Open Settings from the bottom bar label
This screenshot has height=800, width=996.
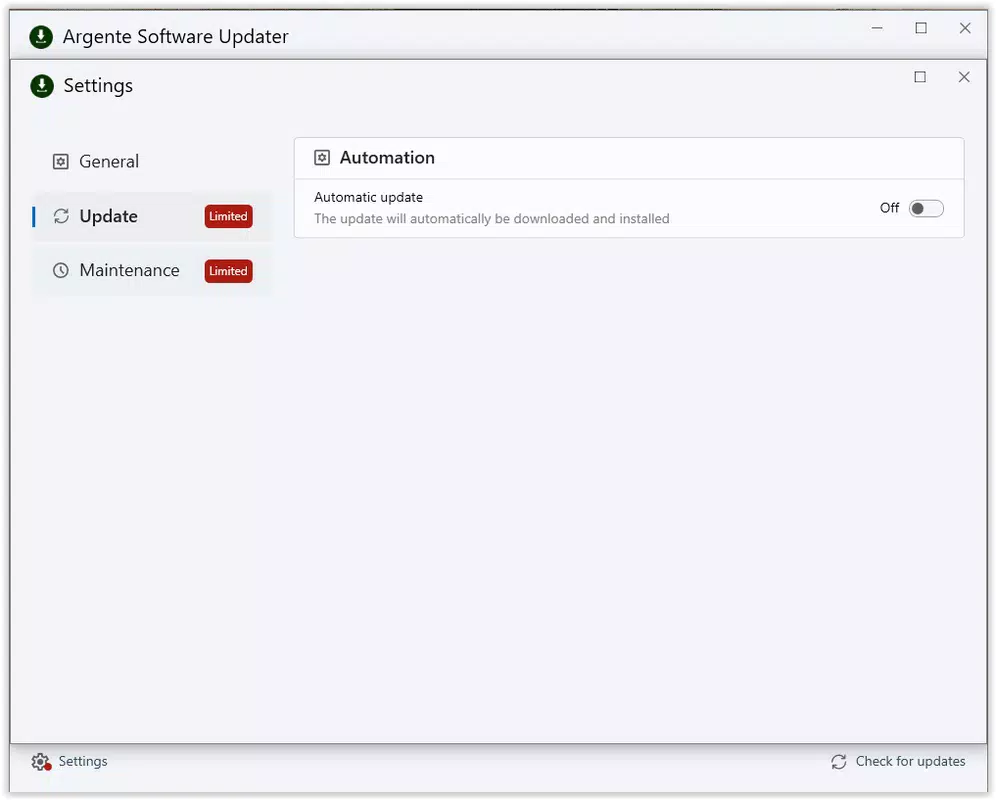pos(83,761)
